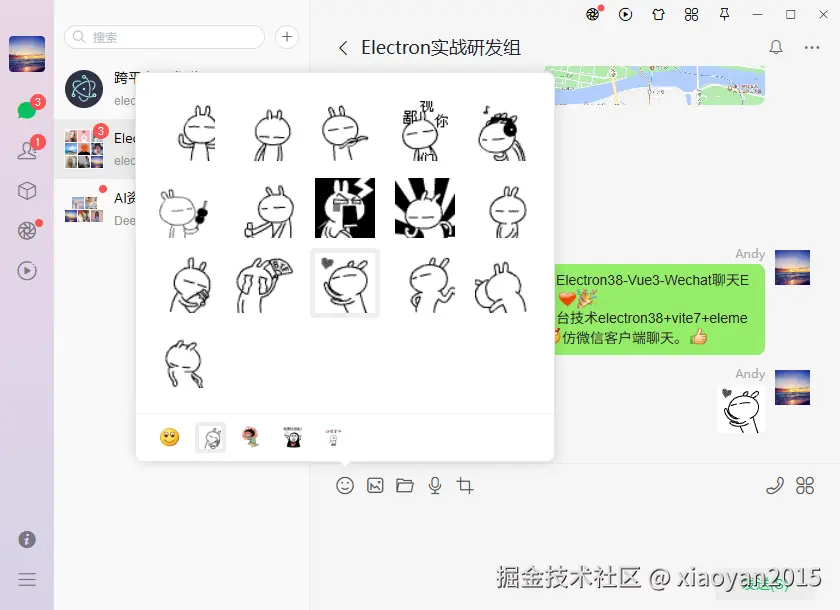Screen dimensions: 840x610
Task: Open the AI group chat with red dot
Action: 95,209
